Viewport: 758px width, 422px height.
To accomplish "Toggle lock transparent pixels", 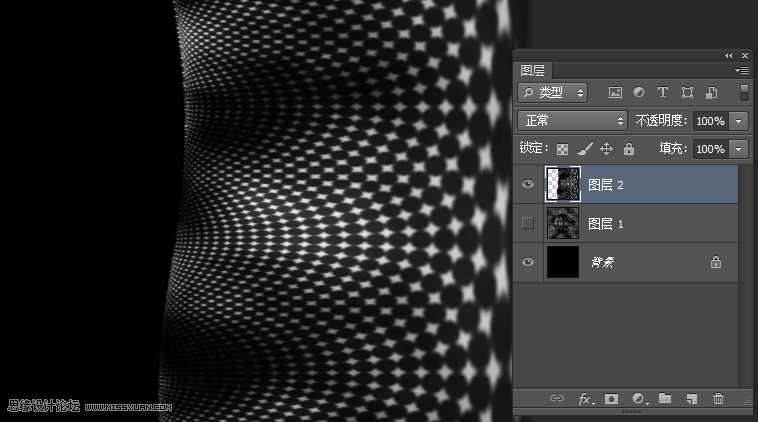I will pyautogui.click(x=562, y=149).
